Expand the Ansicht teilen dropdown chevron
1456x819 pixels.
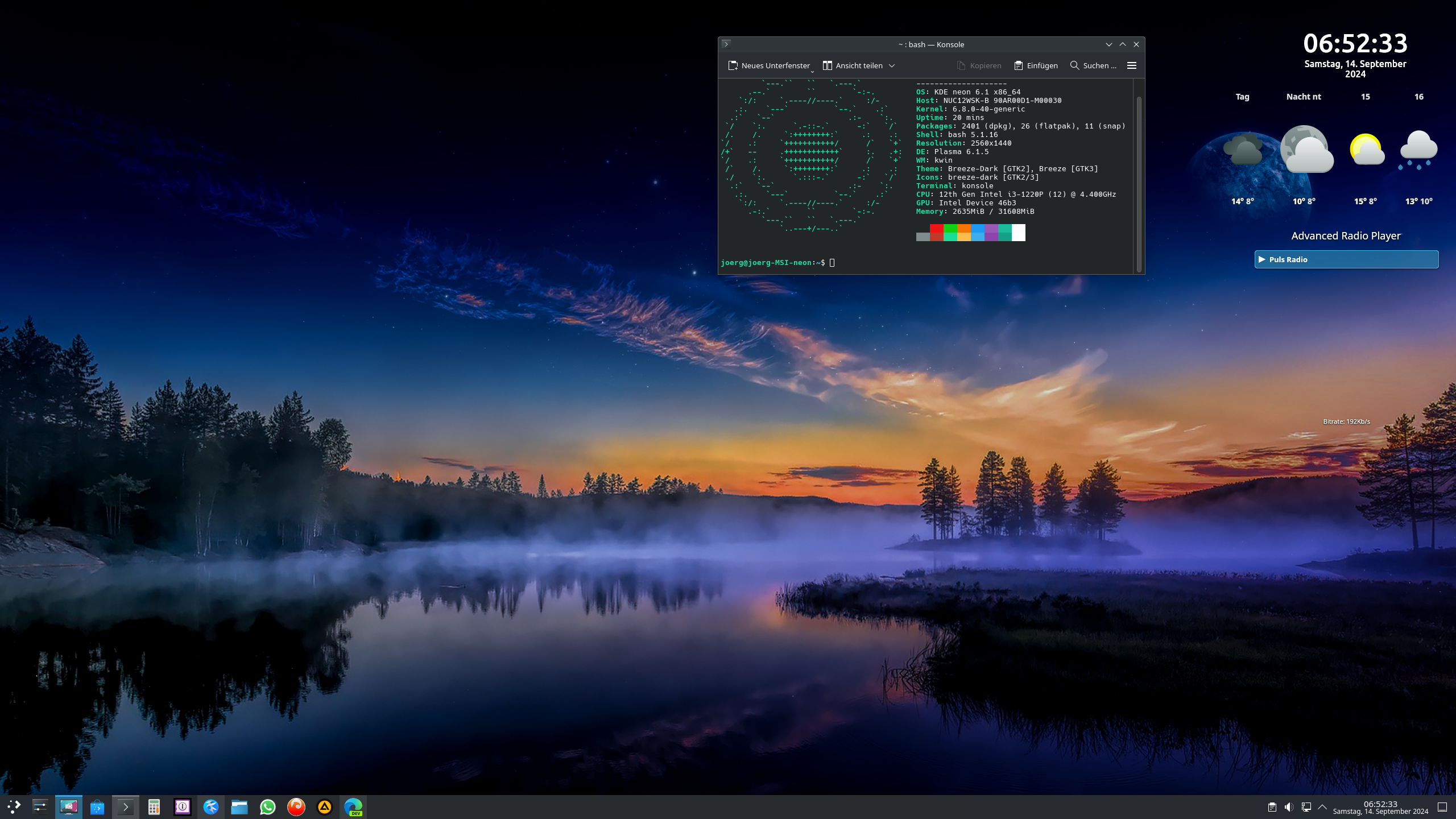click(x=892, y=65)
